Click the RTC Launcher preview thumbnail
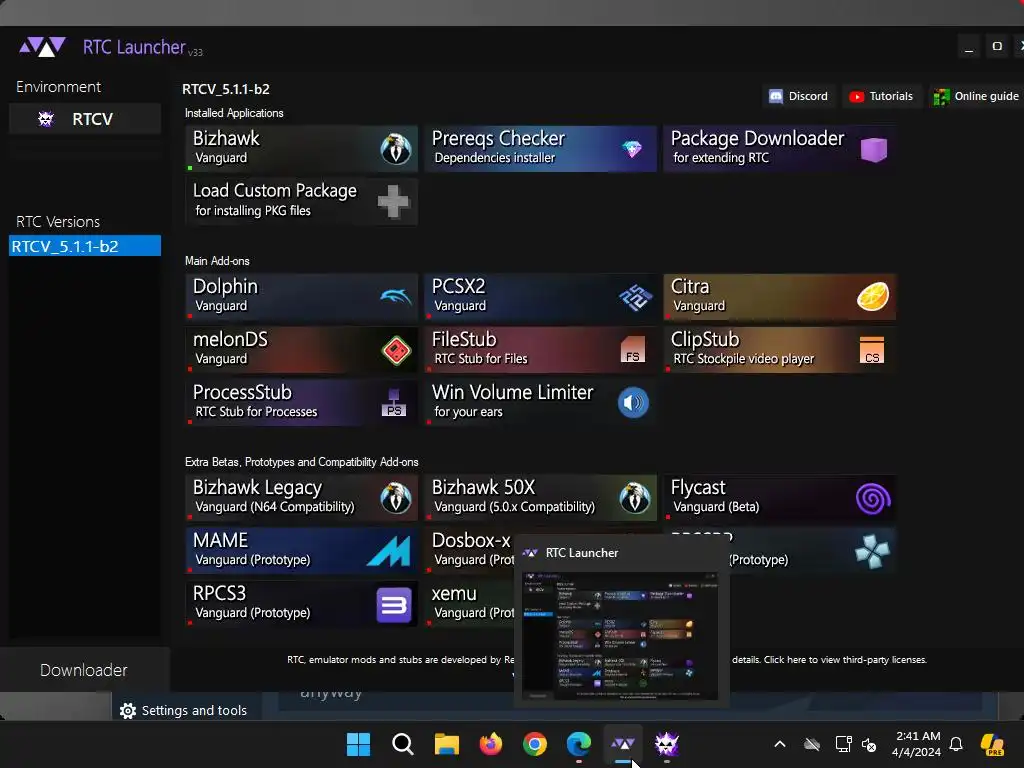This screenshot has height=768, width=1024. click(620, 636)
